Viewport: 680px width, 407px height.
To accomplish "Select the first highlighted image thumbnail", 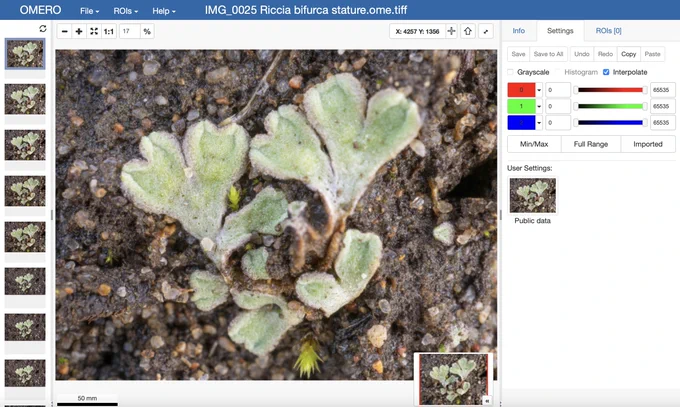I will coord(25,54).
